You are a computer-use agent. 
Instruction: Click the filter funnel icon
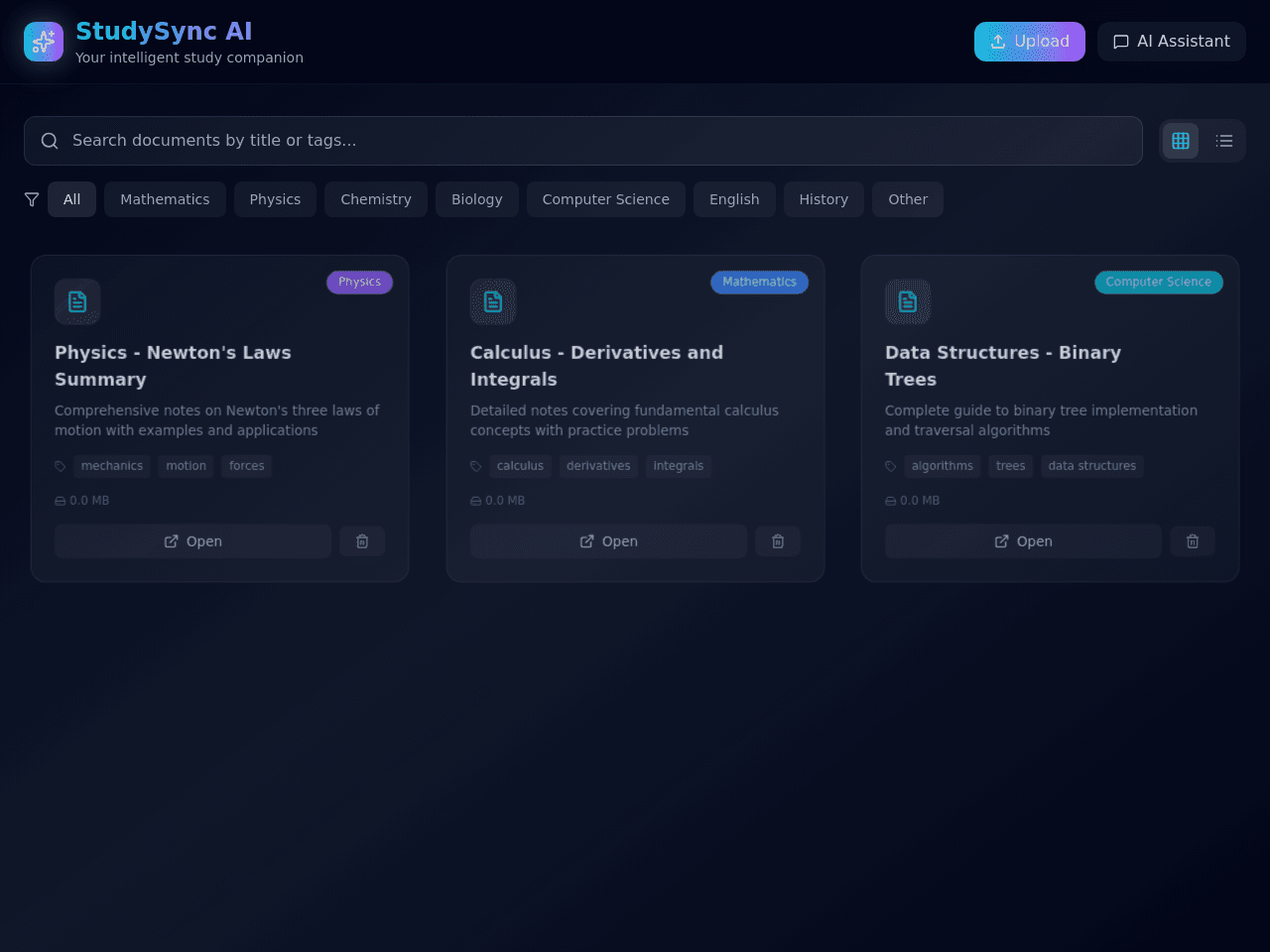pyautogui.click(x=32, y=199)
